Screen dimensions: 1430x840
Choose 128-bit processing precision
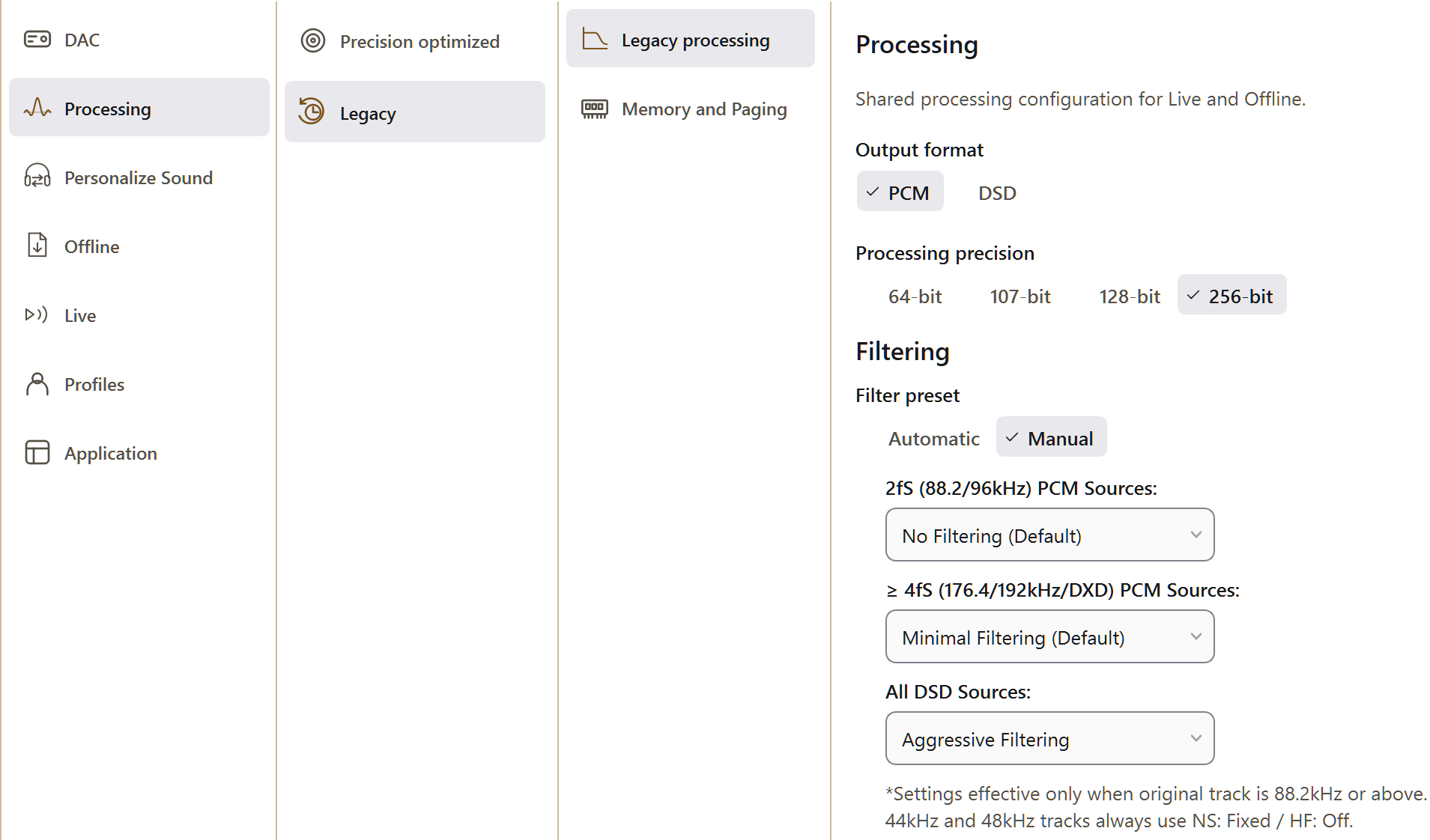(x=1129, y=296)
